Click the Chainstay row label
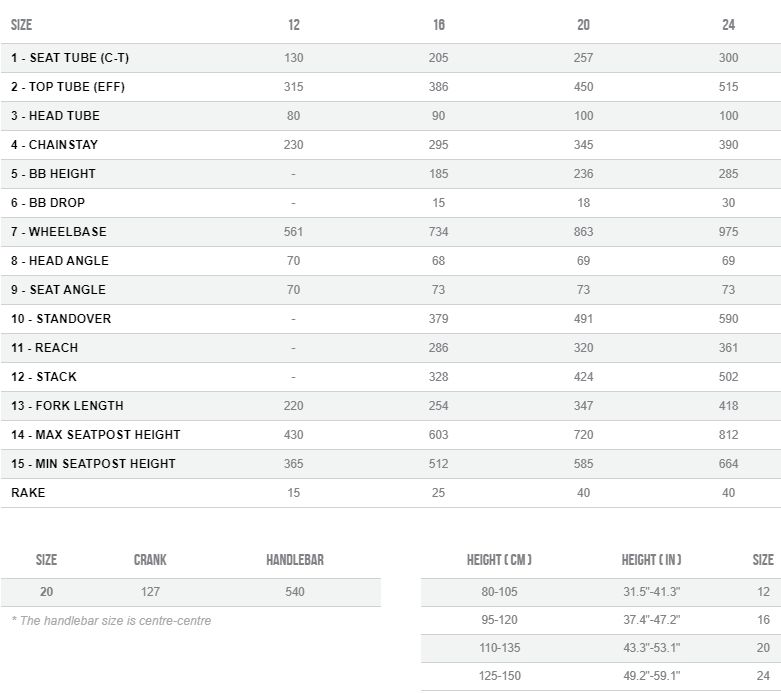 point(54,145)
